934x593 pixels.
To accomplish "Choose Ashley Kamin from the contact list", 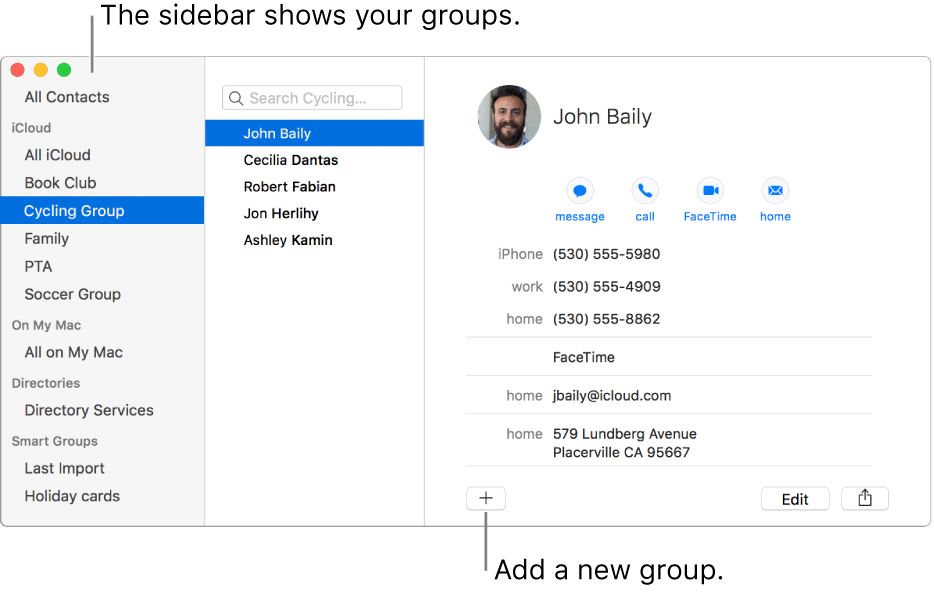I will [x=288, y=240].
